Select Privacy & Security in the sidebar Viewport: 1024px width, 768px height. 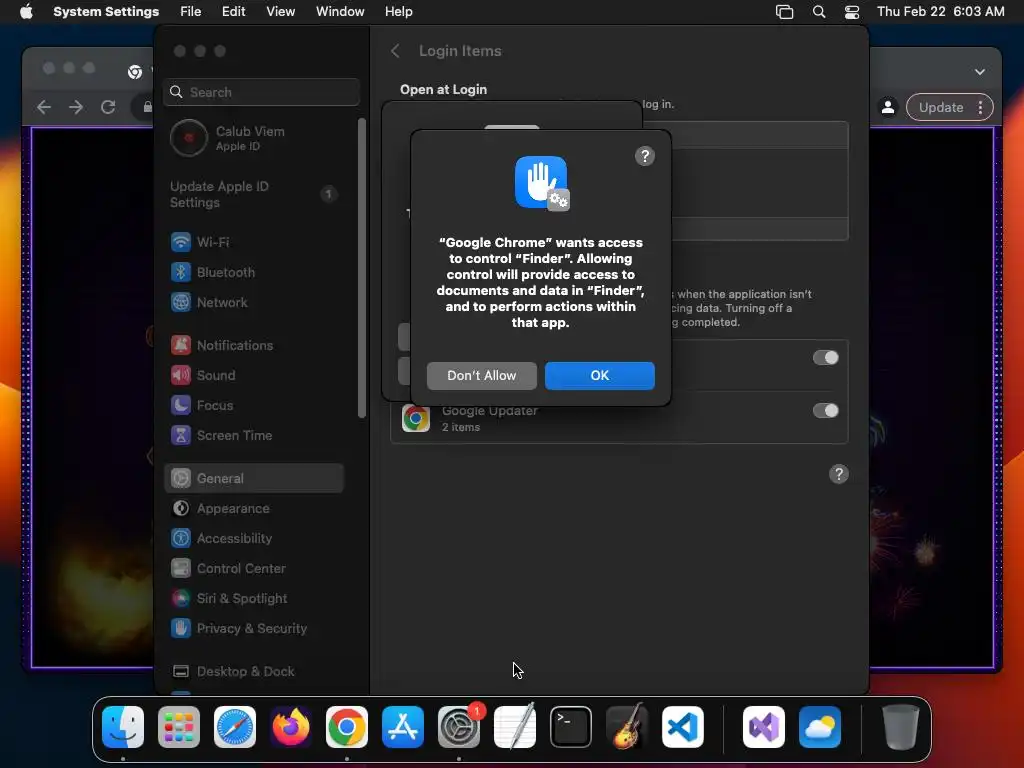pyautogui.click(x=253, y=629)
